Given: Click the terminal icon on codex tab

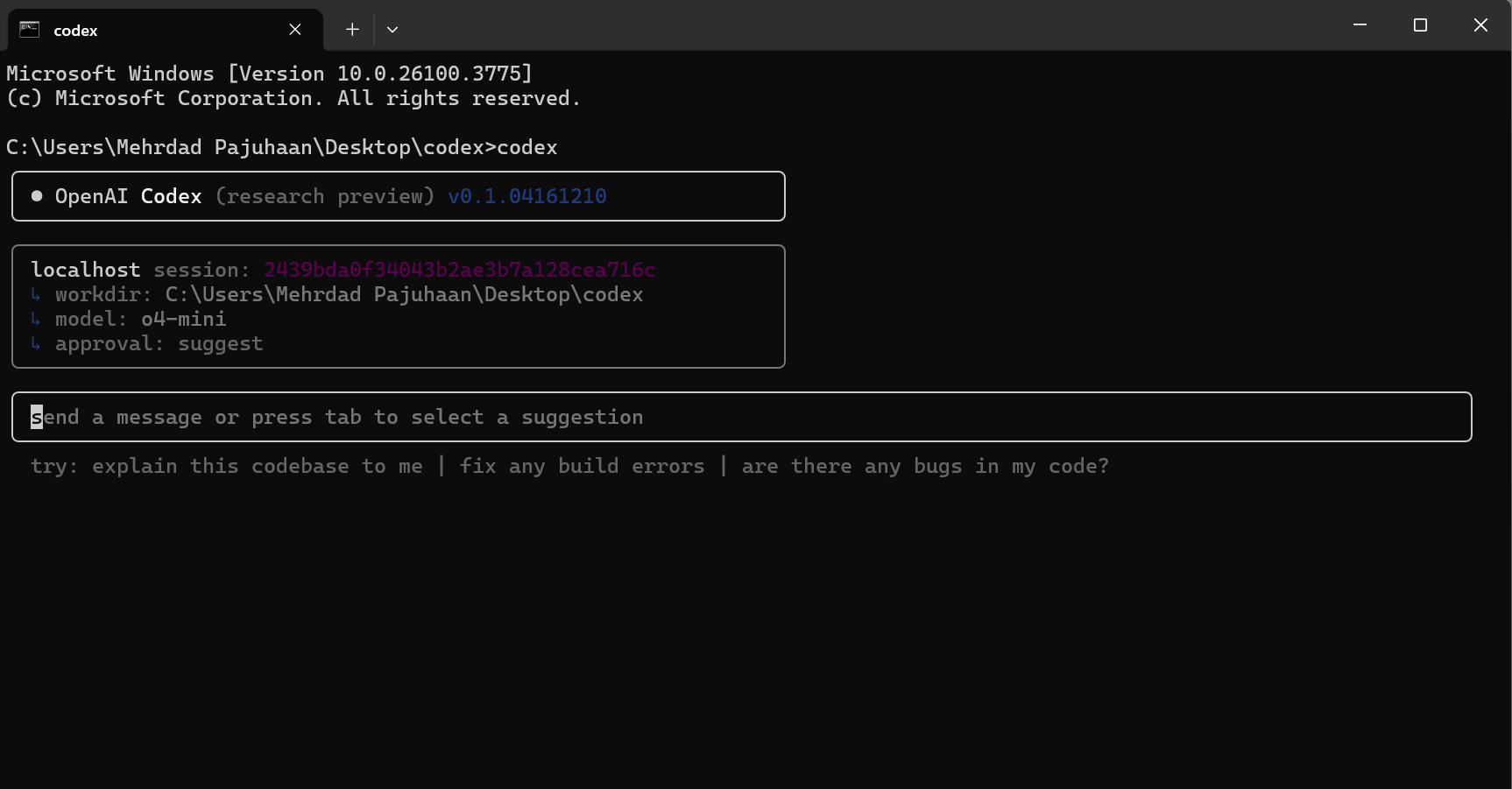Looking at the screenshot, I should 30,30.
